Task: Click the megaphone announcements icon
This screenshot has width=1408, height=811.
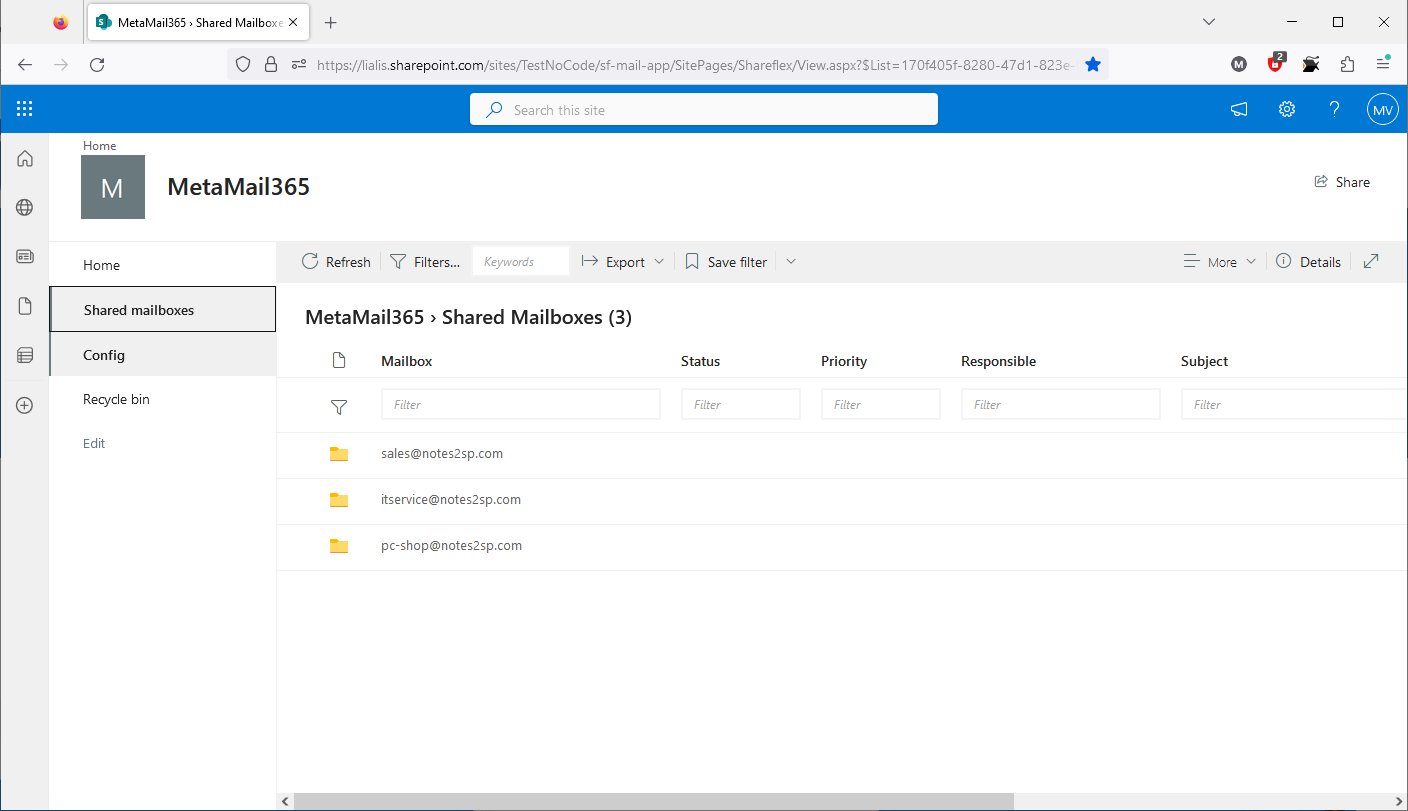Action: pos(1239,110)
